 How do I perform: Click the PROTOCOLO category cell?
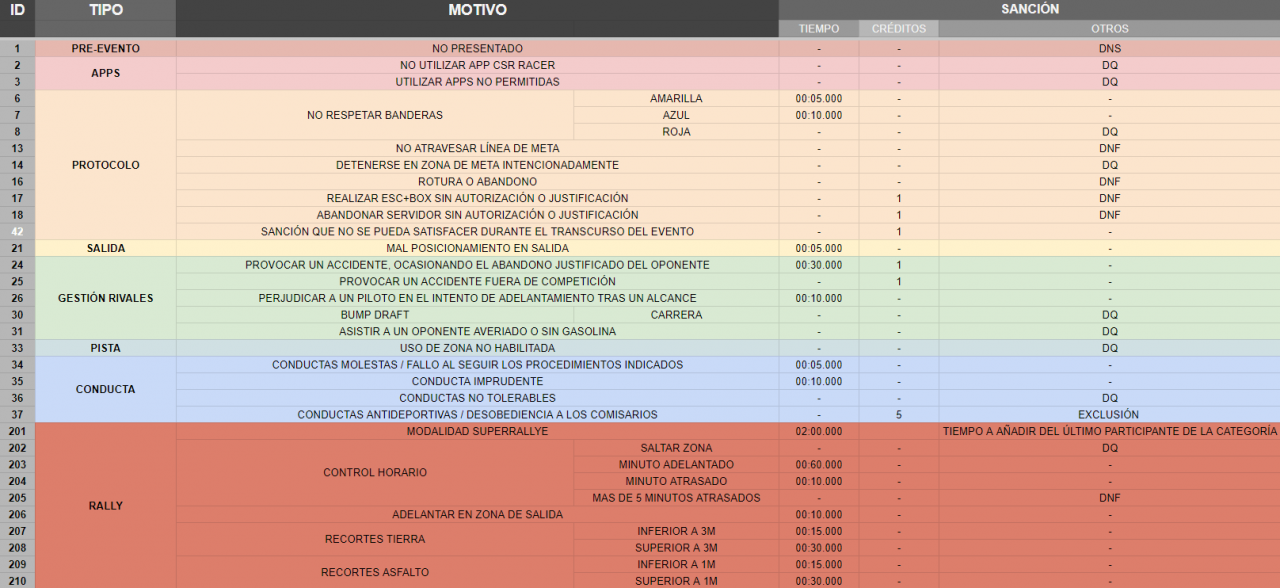tap(106, 165)
